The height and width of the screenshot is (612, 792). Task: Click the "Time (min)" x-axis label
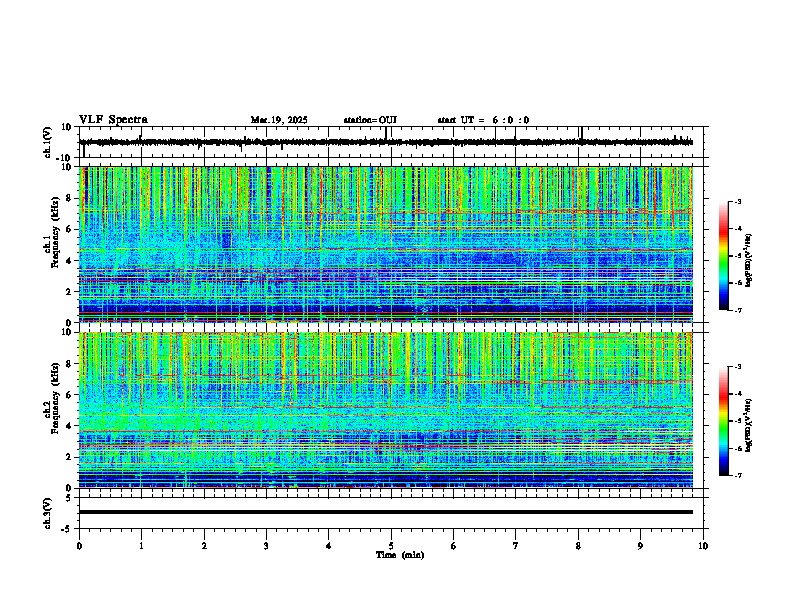[x=400, y=555]
